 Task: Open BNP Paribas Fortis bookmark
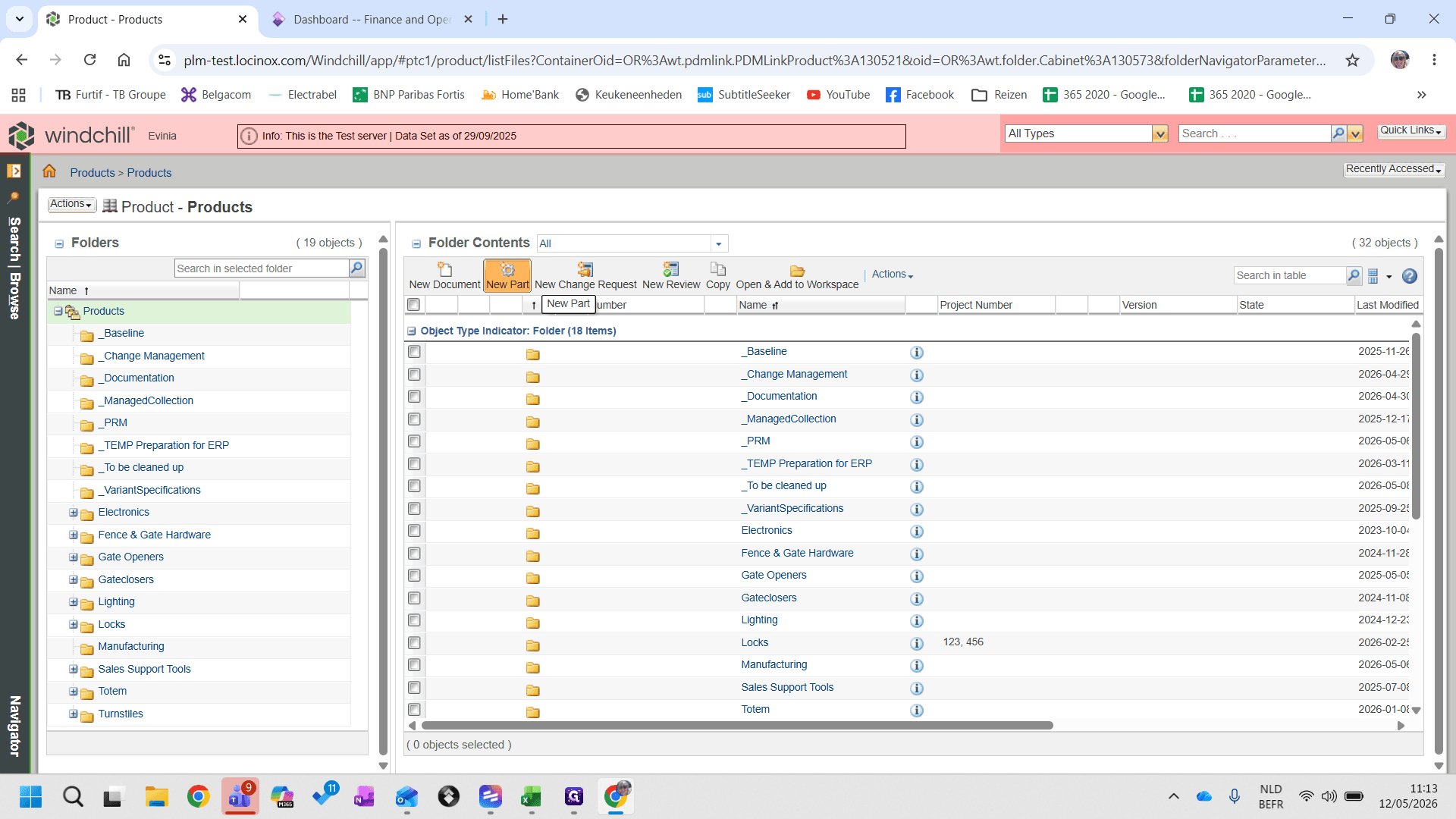(409, 95)
